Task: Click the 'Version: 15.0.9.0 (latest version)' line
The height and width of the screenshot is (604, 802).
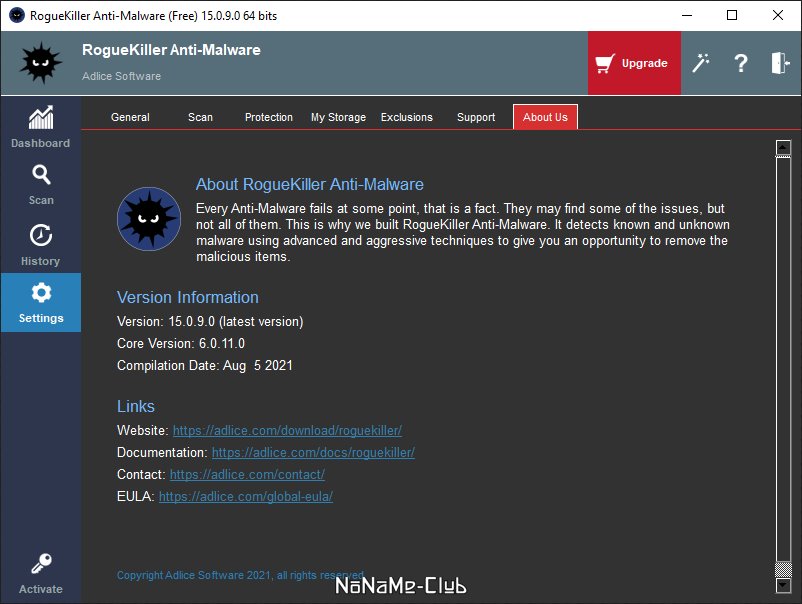Action: click(210, 322)
